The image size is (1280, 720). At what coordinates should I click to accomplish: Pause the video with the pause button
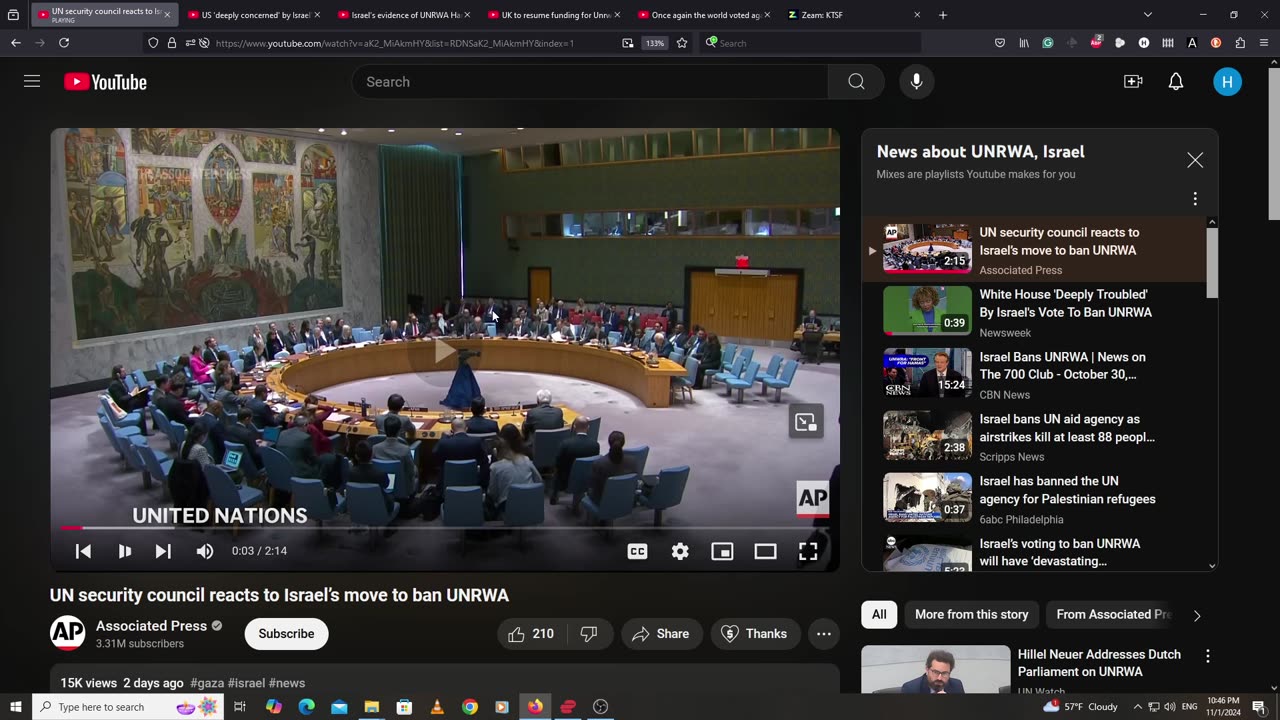tap(124, 551)
